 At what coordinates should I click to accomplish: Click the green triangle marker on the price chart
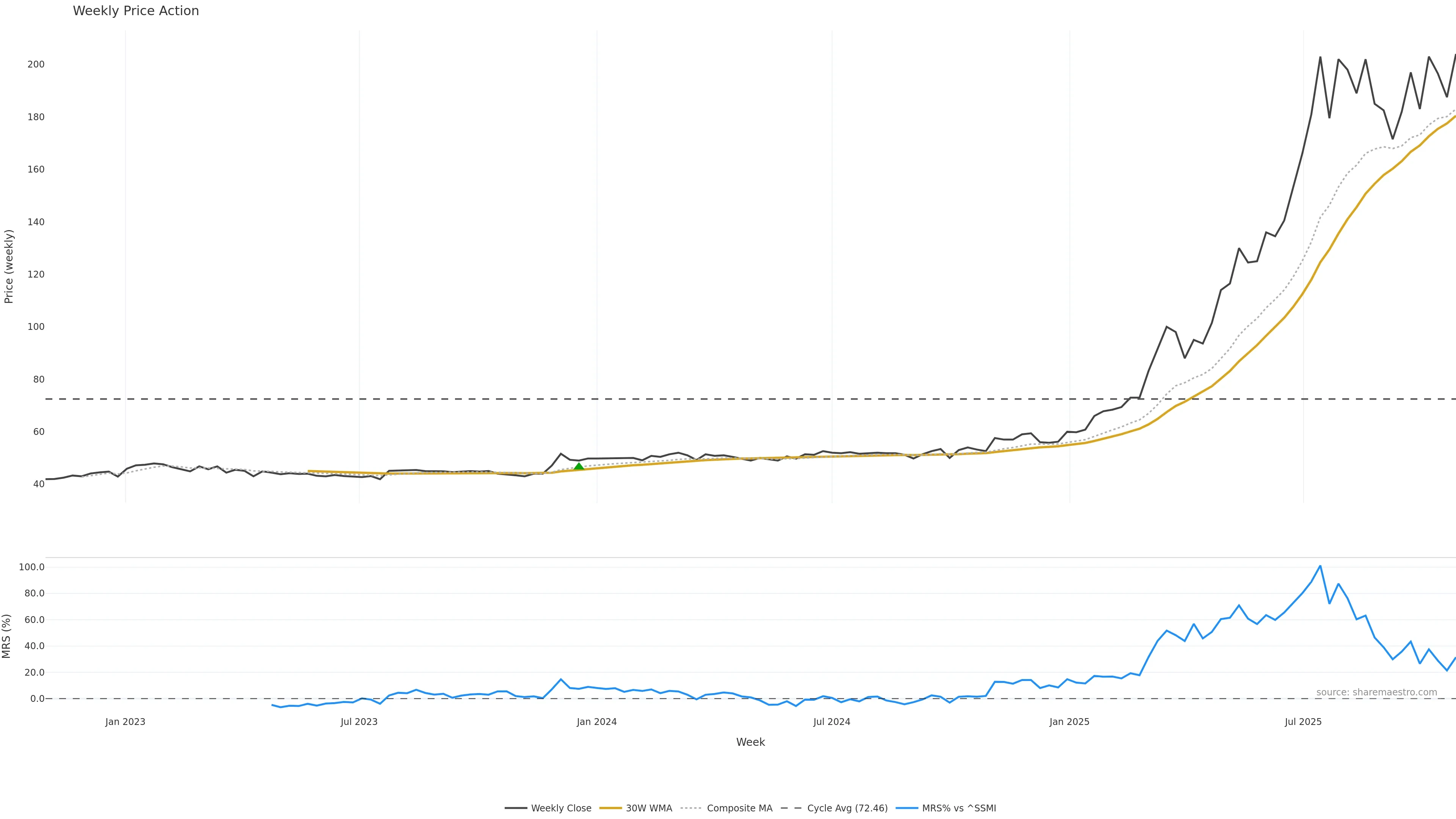(579, 466)
